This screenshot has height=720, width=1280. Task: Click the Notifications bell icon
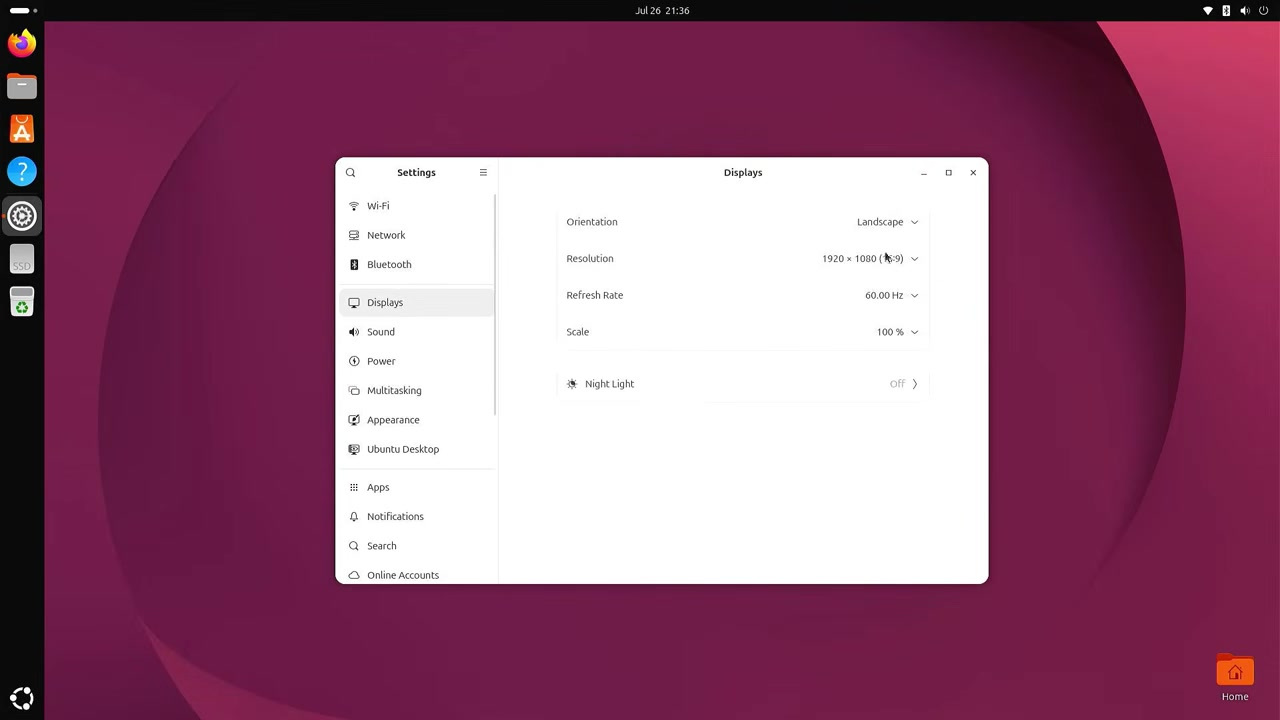354,517
